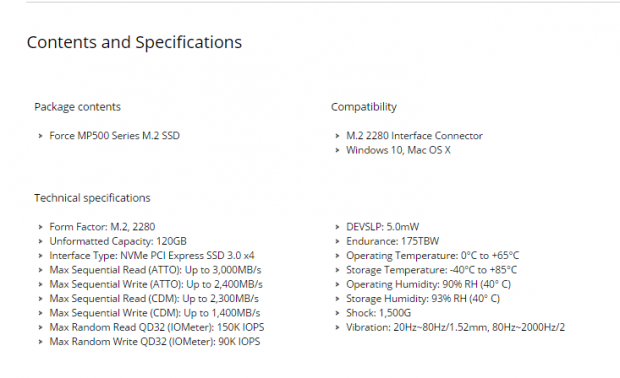
Task: Click the arrow bullet beside Form Factor line
Action: [x=40, y=227]
